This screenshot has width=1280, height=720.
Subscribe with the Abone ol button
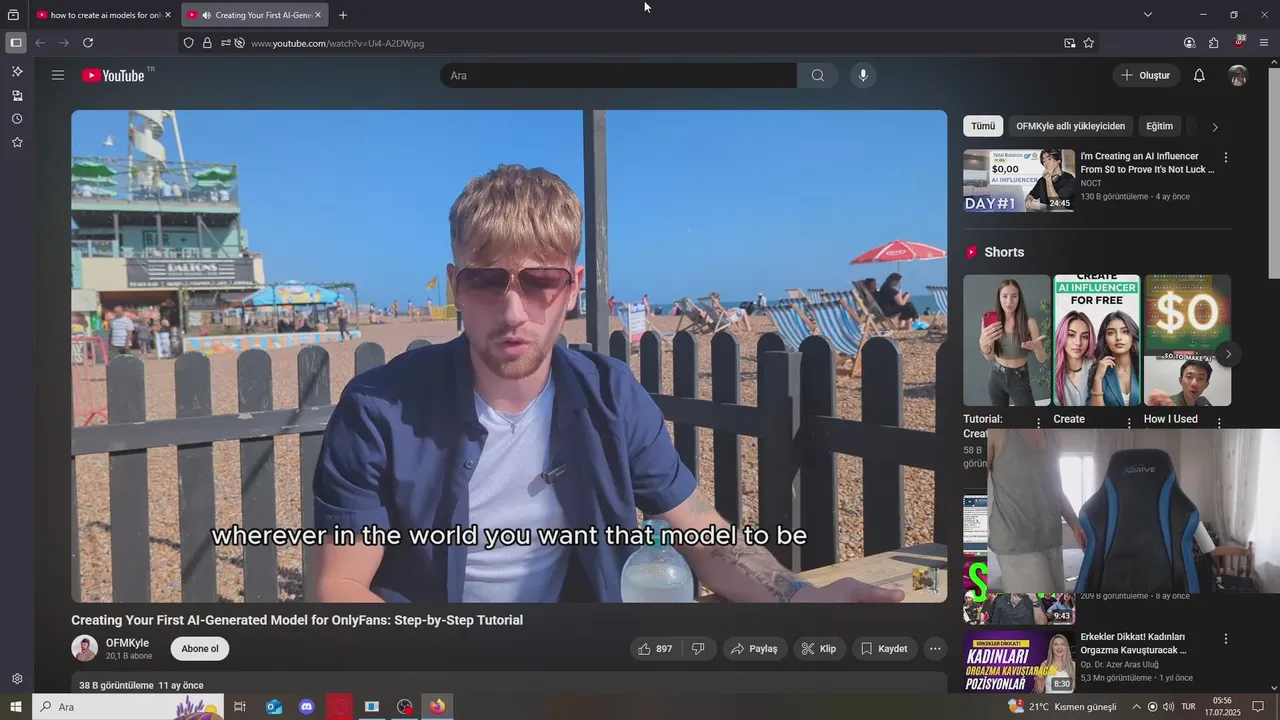[200, 649]
